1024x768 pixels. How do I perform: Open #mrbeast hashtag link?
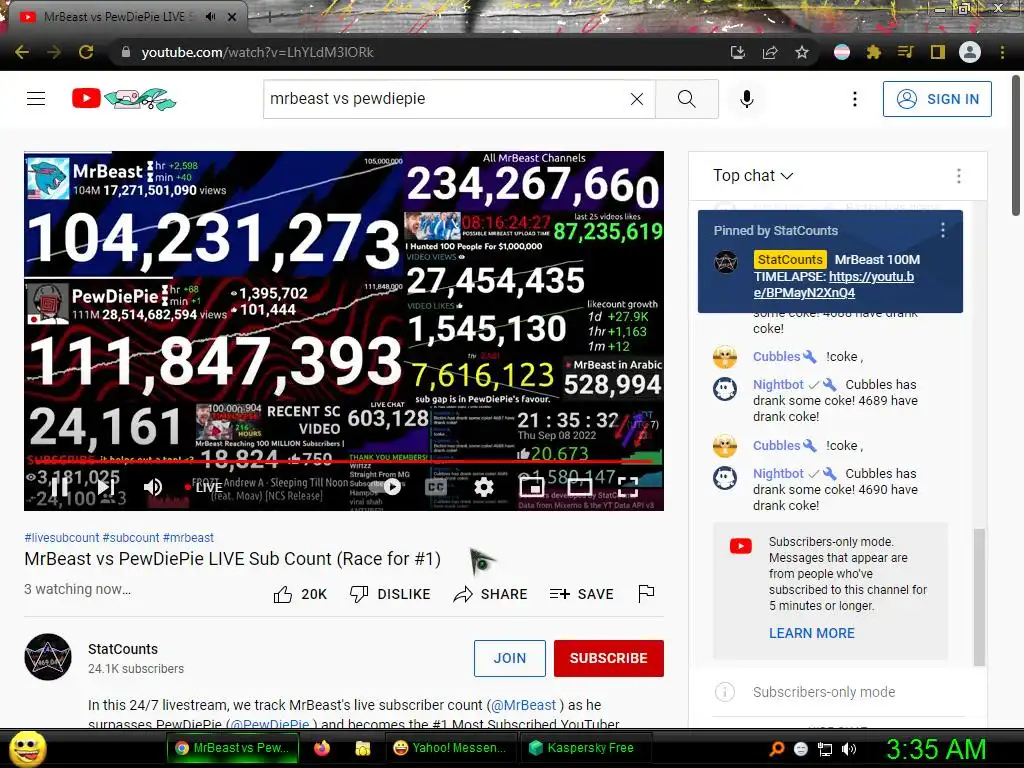pos(188,537)
